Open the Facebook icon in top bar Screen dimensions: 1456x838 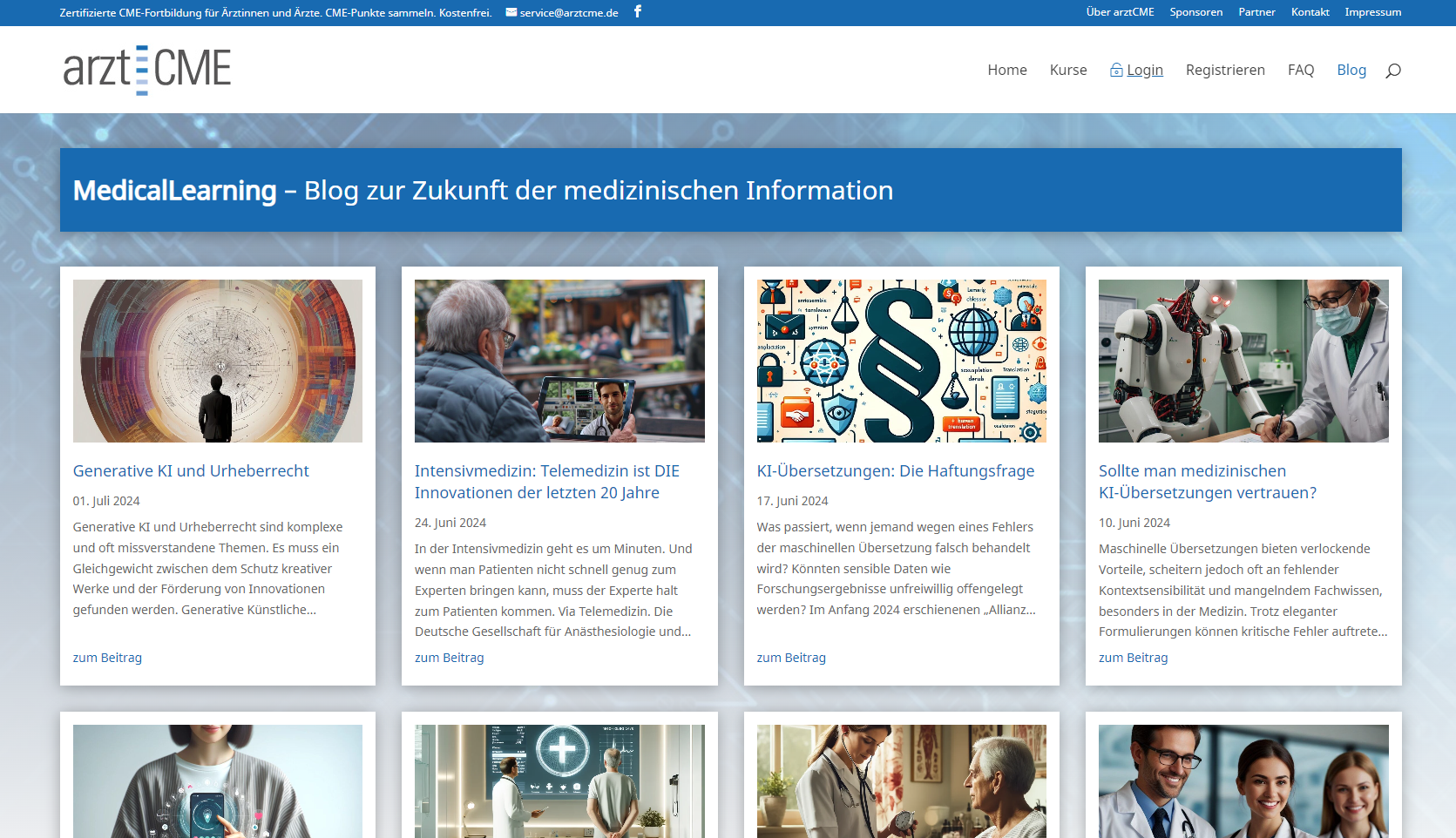638,11
